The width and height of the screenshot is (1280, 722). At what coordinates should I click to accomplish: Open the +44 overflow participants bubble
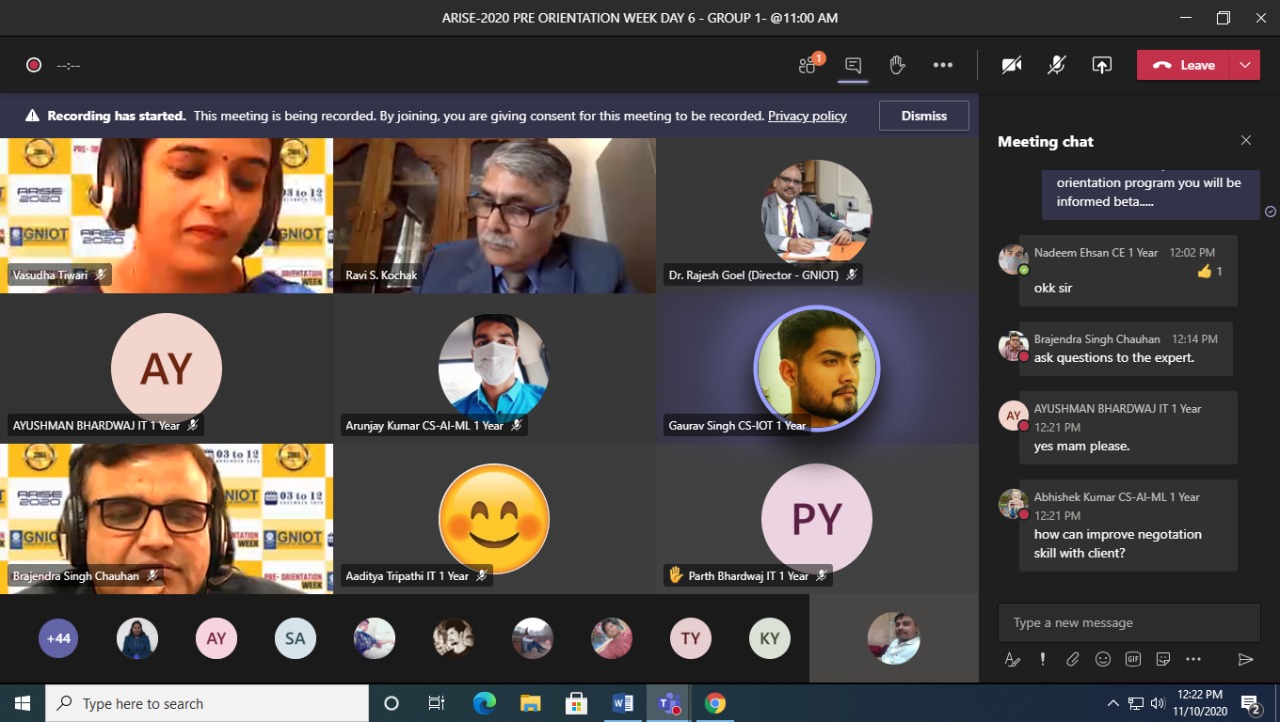[58, 638]
